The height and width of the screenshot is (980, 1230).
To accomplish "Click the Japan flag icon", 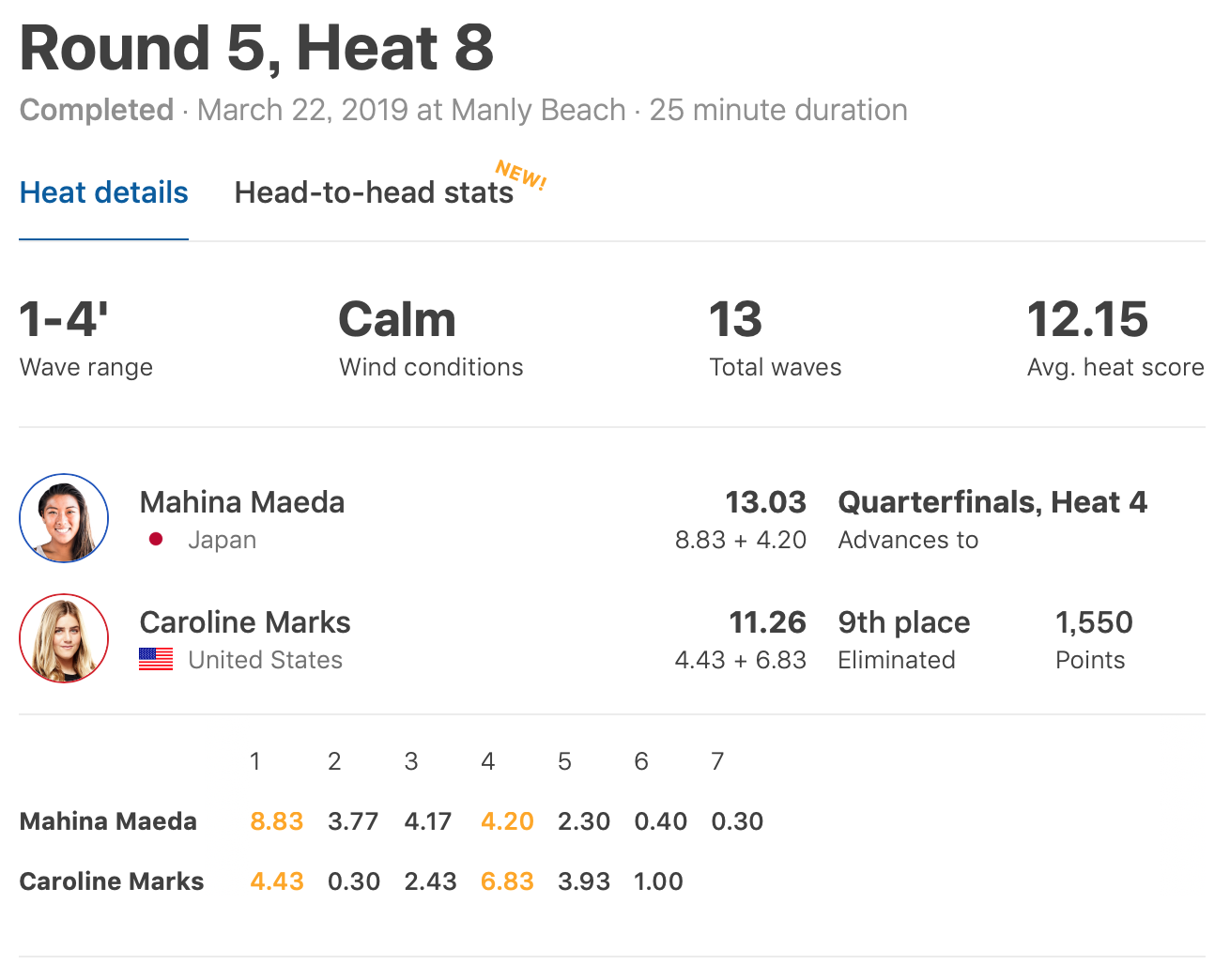I will [x=156, y=540].
